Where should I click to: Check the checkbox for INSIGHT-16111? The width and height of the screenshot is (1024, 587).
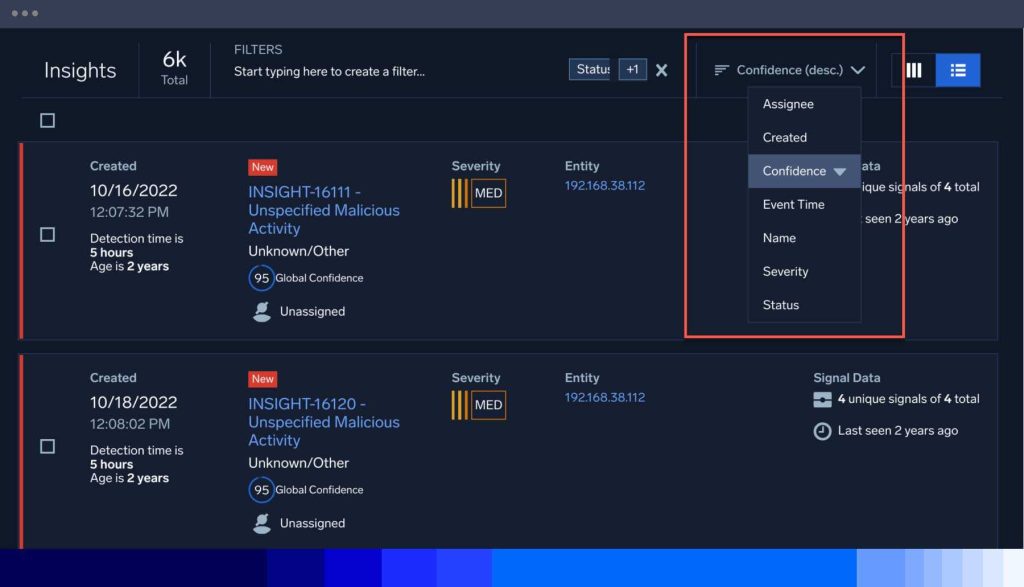pos(45,234)
